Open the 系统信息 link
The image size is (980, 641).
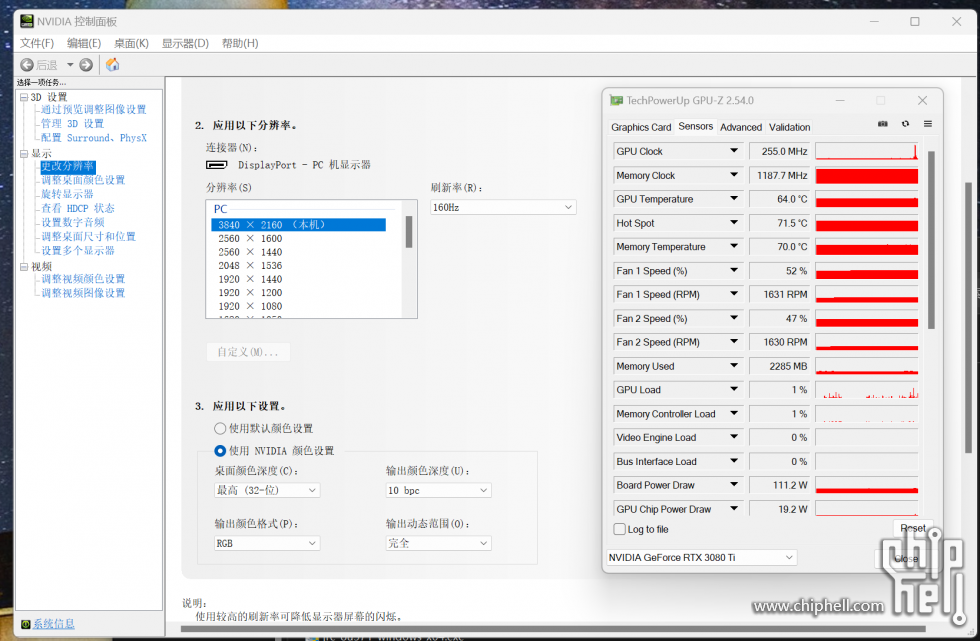coord(54,624)
